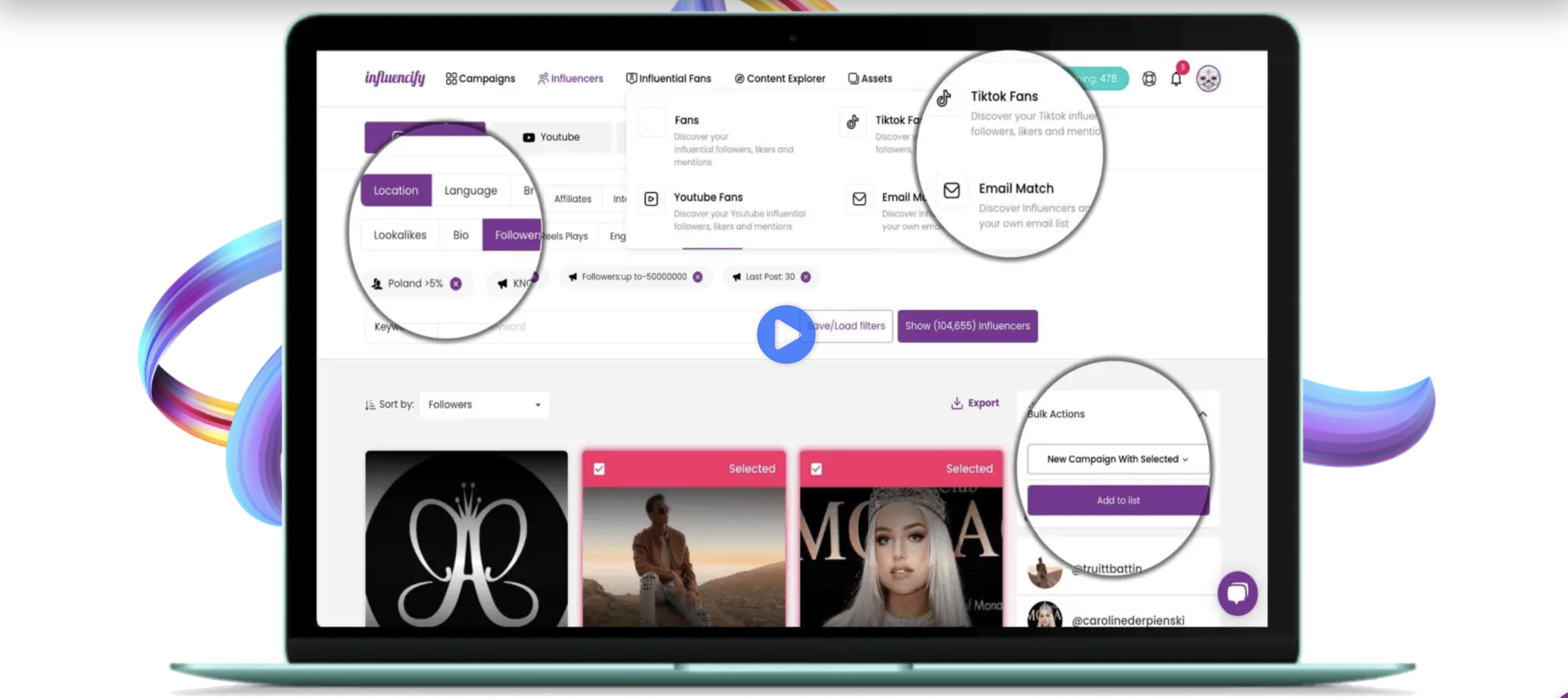Open the Content Explorer section

click(780, 78)
